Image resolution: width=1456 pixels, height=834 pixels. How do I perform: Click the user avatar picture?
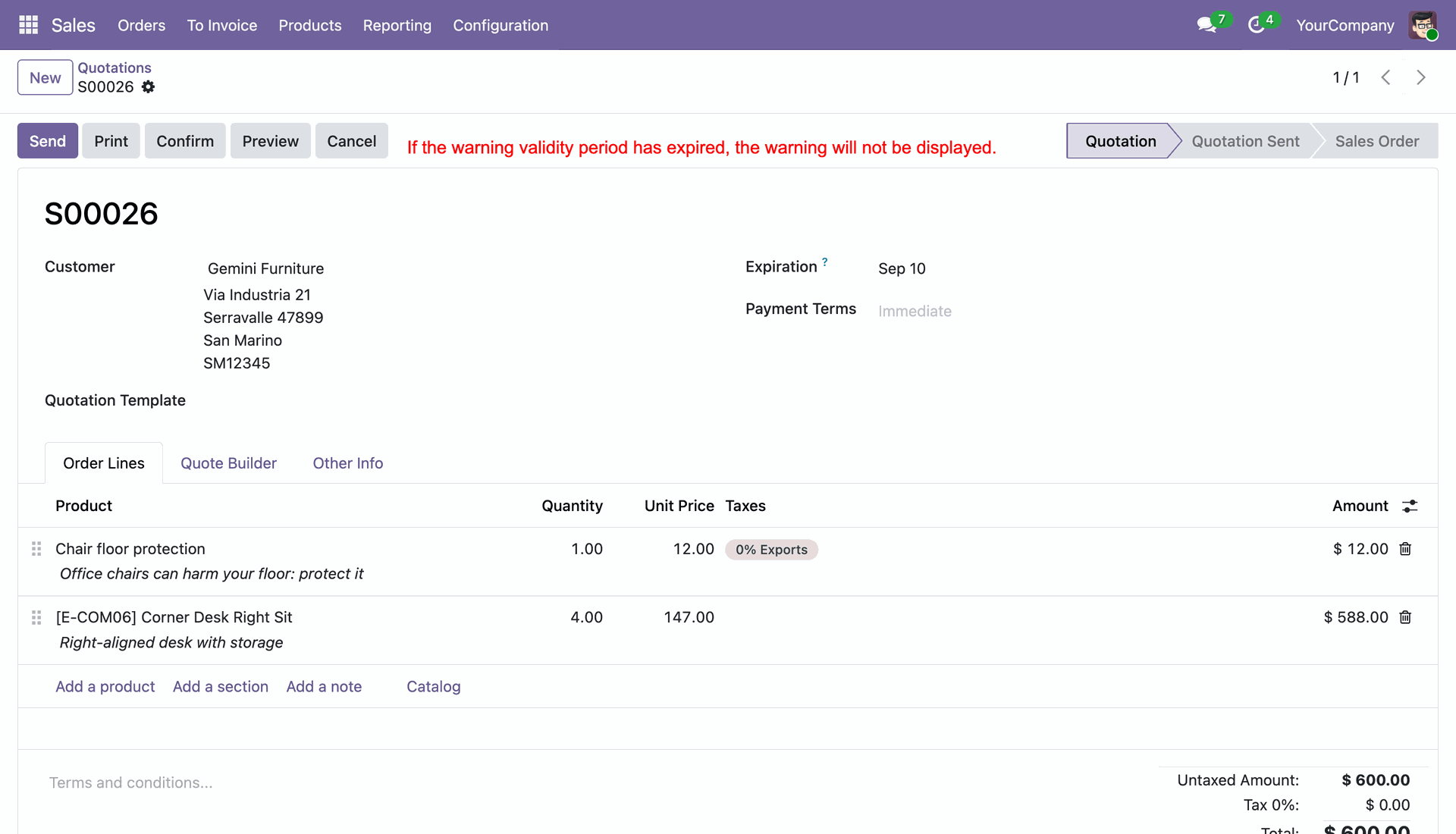tap(1423, 25)
